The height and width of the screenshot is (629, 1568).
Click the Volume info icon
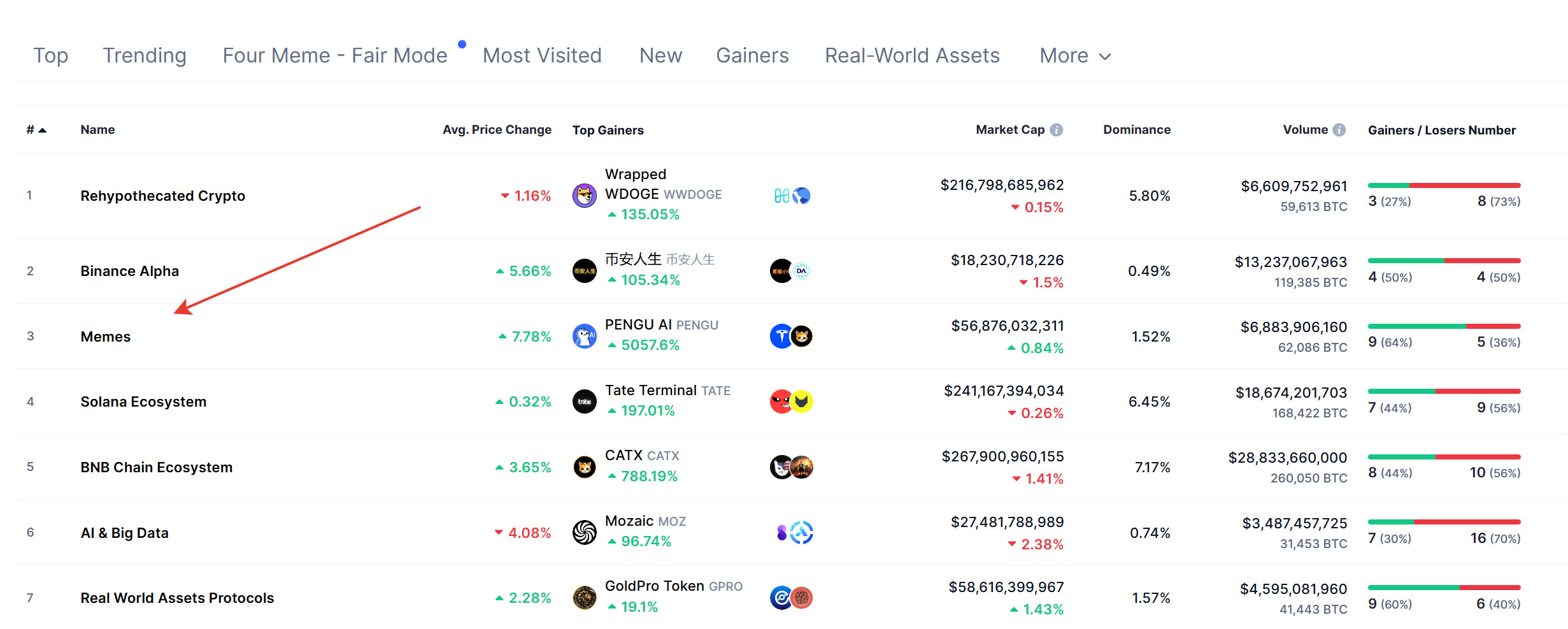click(1339, 130)
